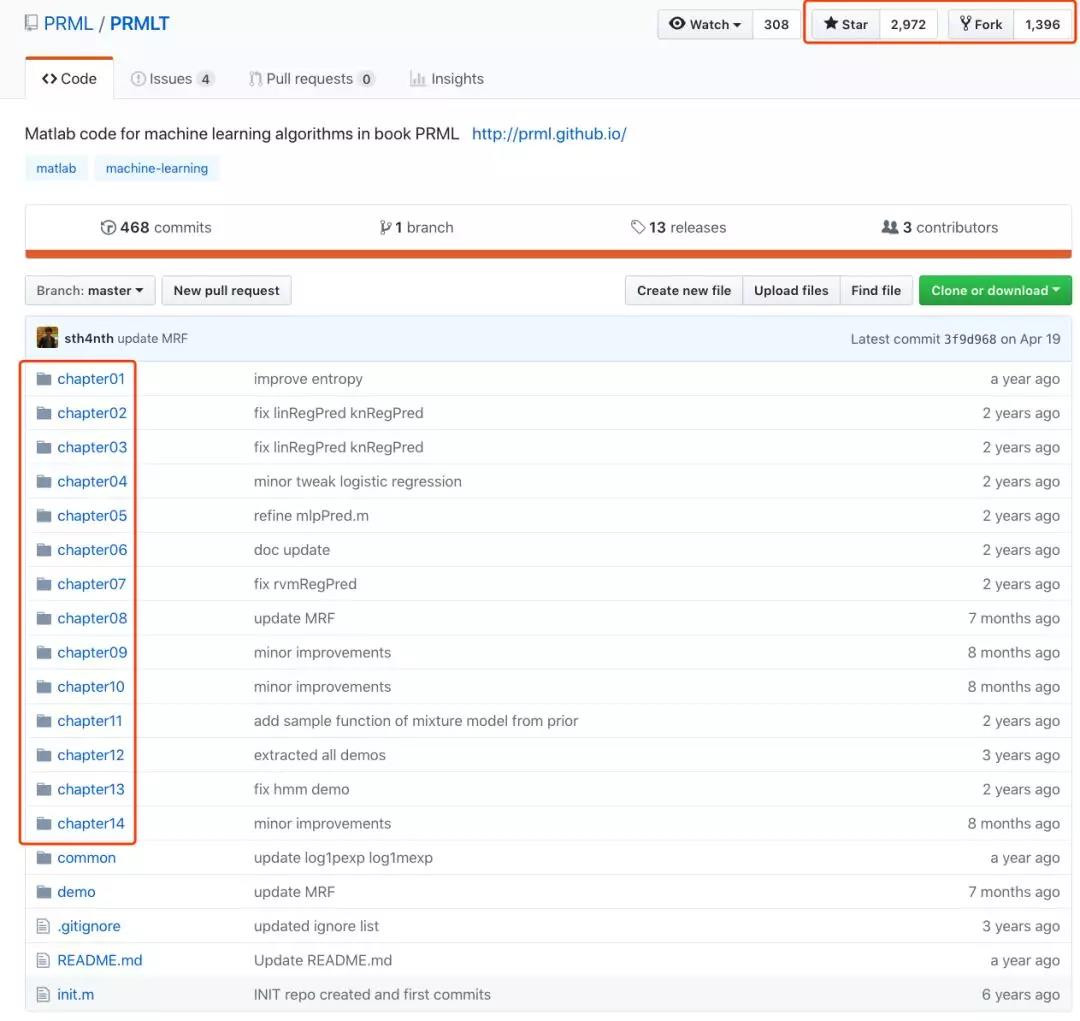
Task: Switch to the Issues tab
Action: click(x=172, y=79)
